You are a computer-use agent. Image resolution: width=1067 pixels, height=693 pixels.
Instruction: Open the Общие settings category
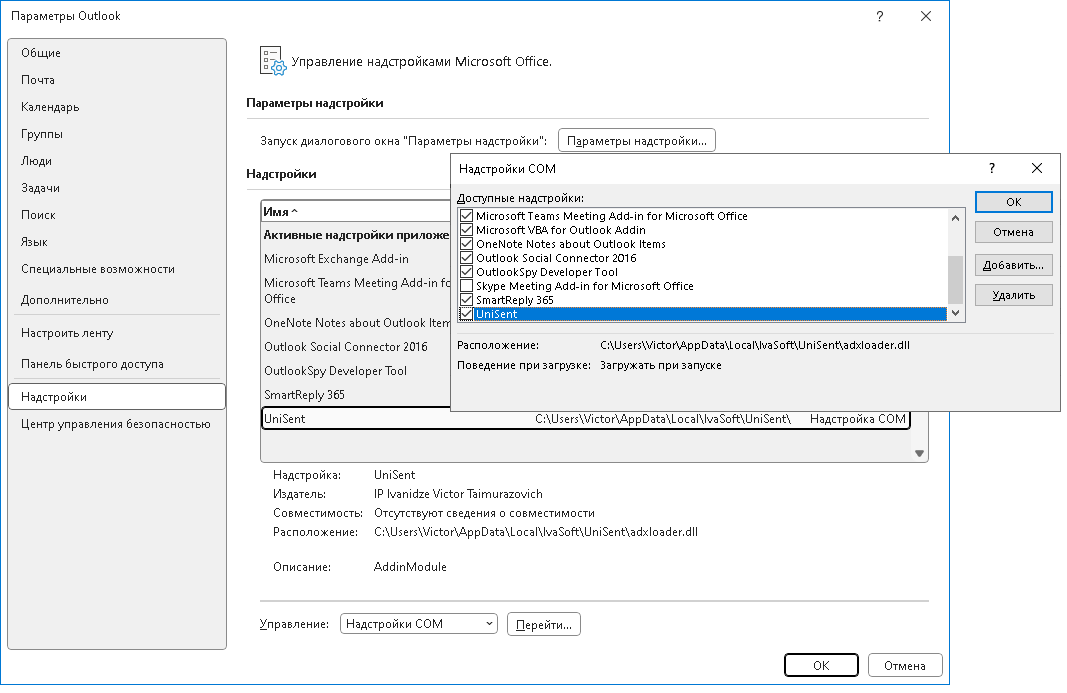coord(117,52)
